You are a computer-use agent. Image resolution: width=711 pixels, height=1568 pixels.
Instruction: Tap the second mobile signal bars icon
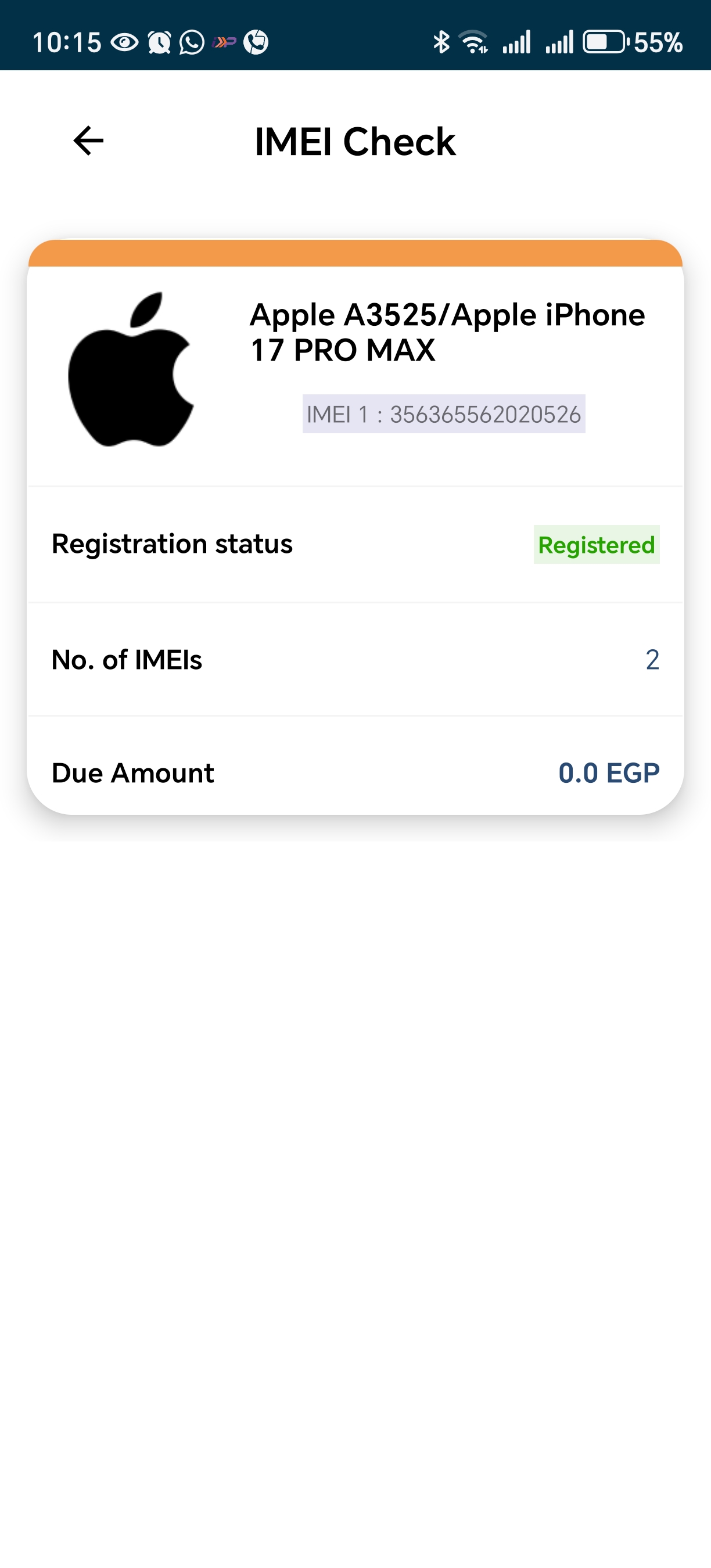559,42
